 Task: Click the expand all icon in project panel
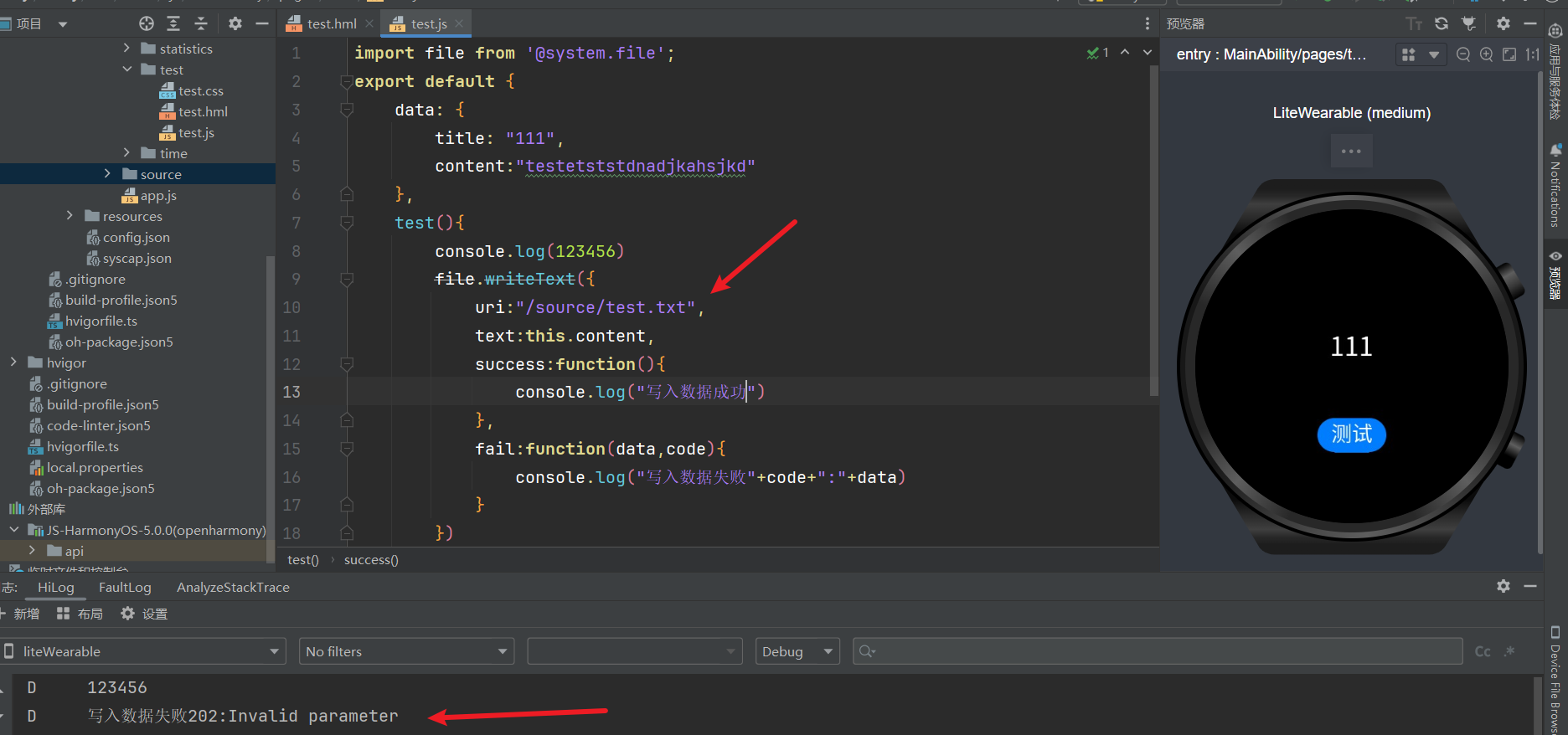[173, 23]
